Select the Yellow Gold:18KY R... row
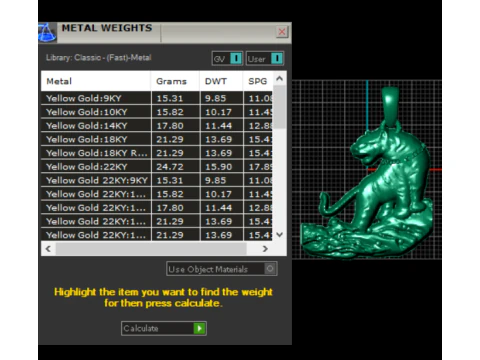The image size is (480, 360). [x=157, y=153]
